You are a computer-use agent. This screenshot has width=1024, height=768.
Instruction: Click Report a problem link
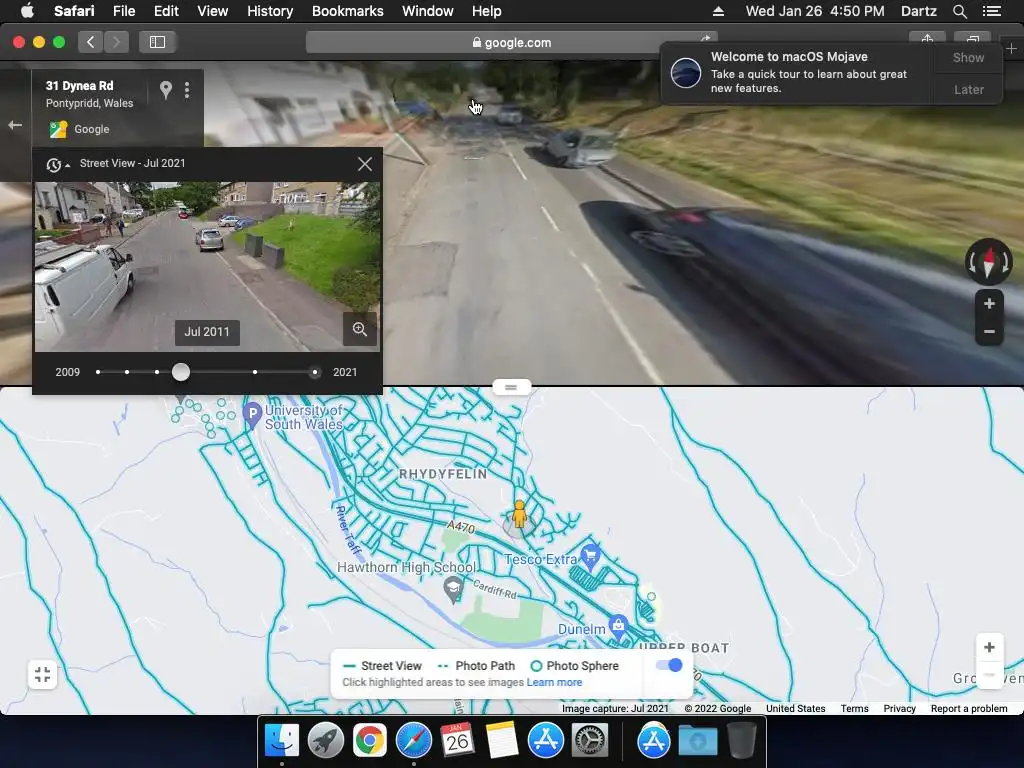point(968,709)
